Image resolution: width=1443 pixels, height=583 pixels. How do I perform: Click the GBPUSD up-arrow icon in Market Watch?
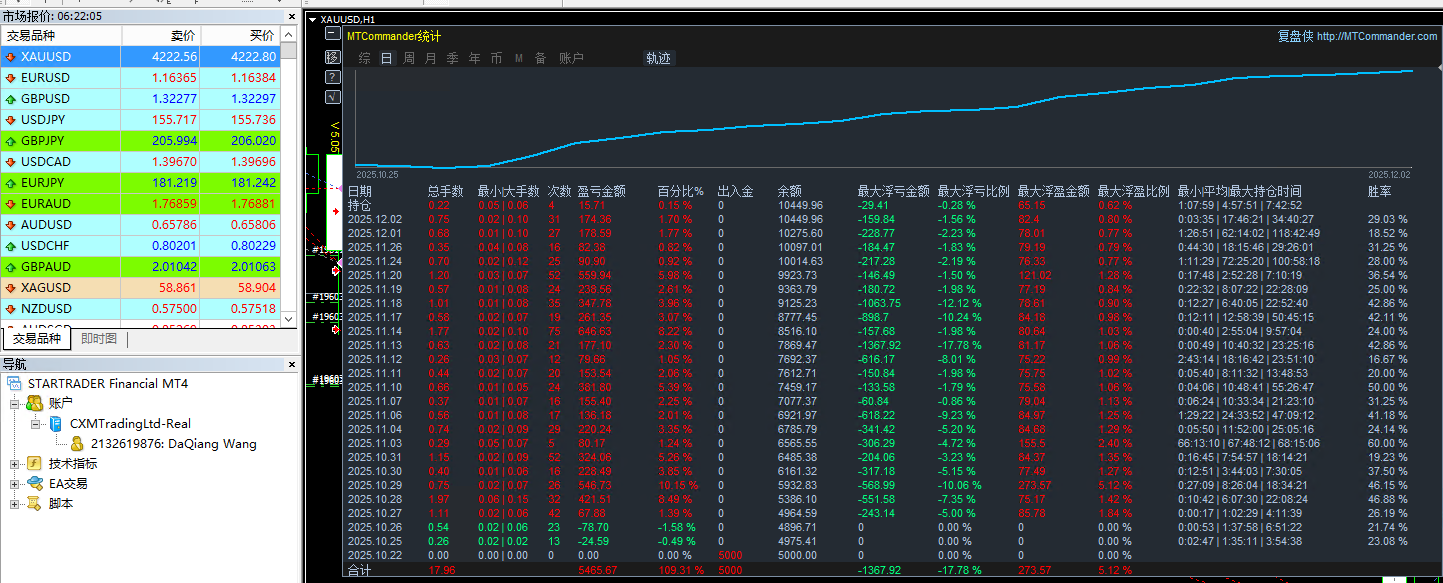(10, 99)
